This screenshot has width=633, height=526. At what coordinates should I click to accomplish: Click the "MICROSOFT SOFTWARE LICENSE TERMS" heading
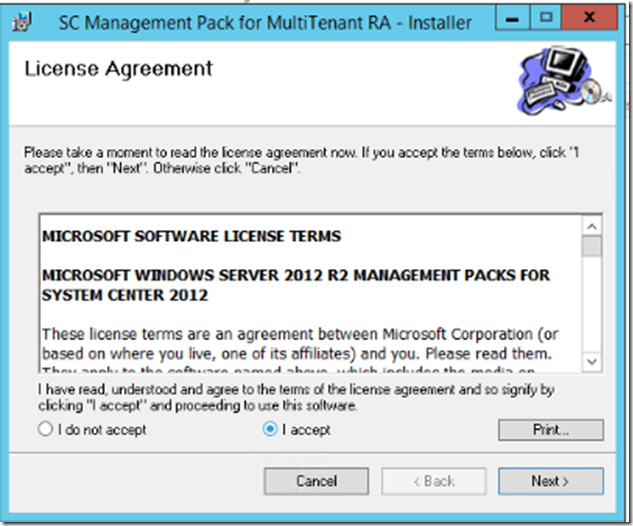[x=192, y=237]
